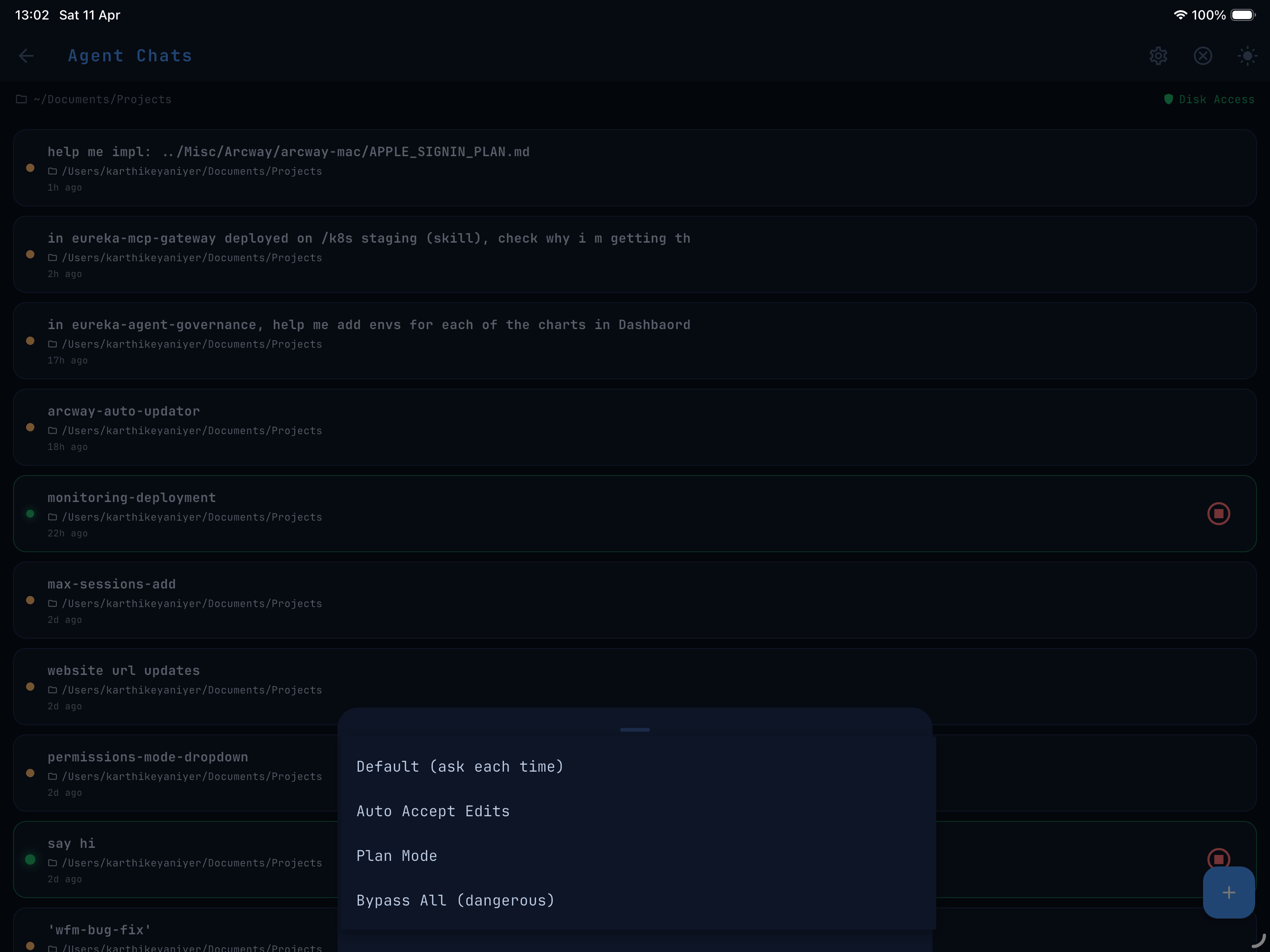This screenshot has width=1270, height=952.
Task: Open the arcway-auto-updator chat
Action: pos(635,427)
